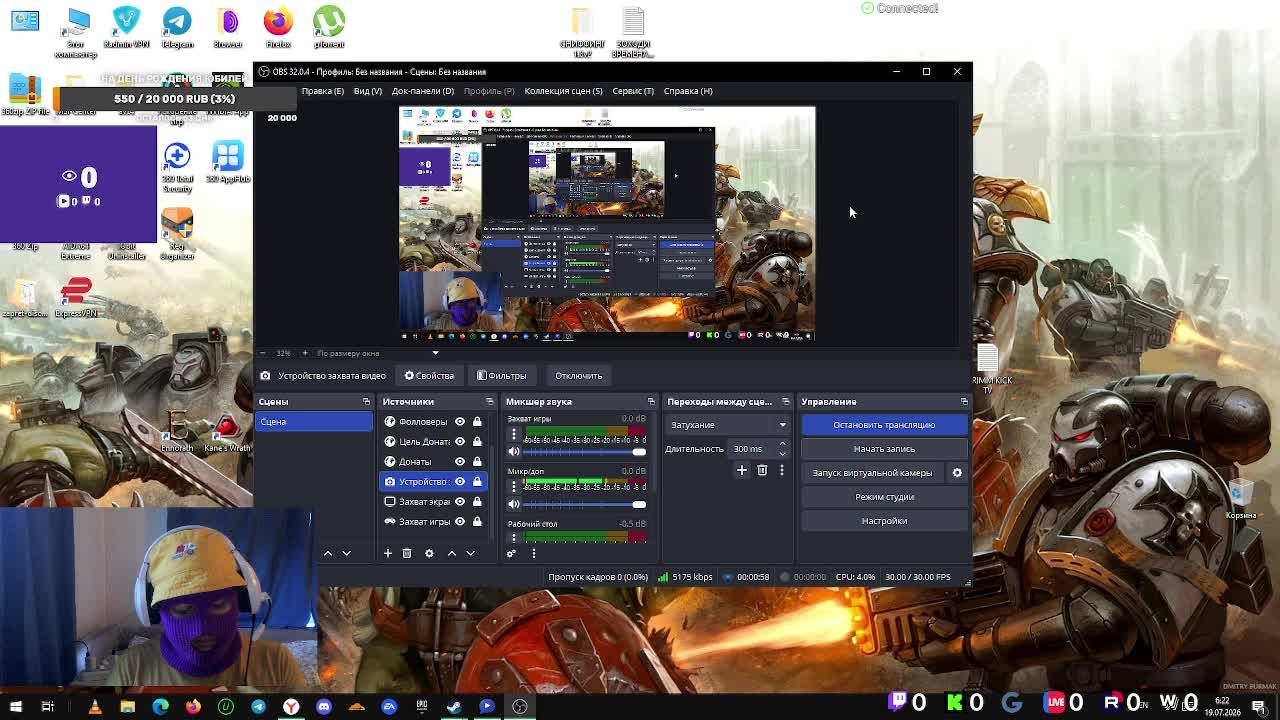Pop out the Управление dock
The width and height of the screenshot is (1280, 720).
(x=964, y=402)
